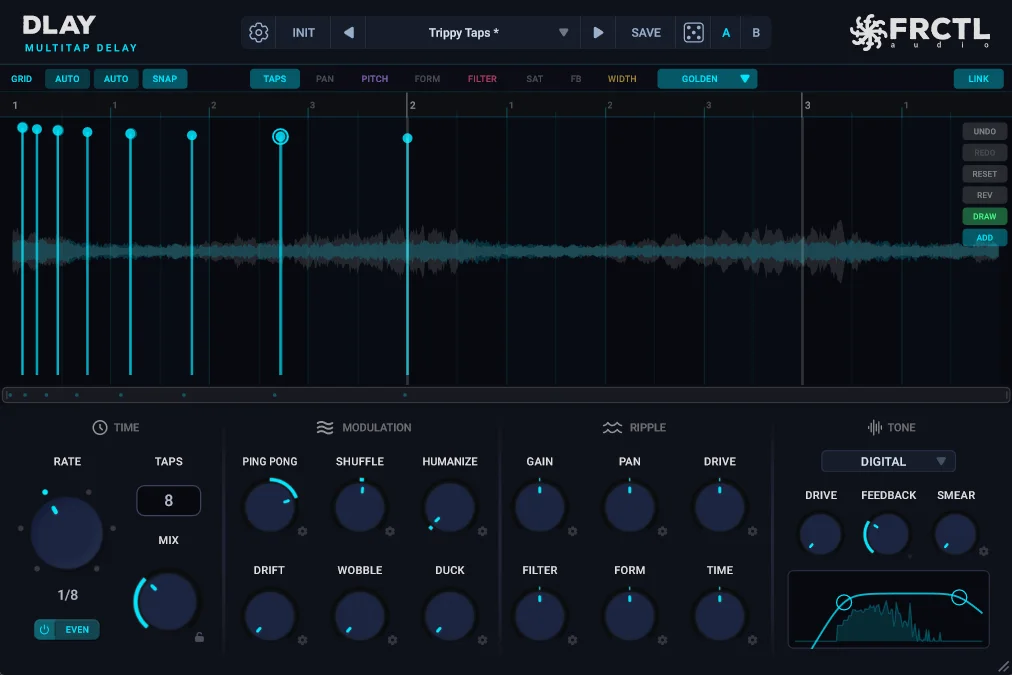Click the randomize dice icon
Image resolution: width=1012 pixels, height=675 pixels.
[694, 32]
